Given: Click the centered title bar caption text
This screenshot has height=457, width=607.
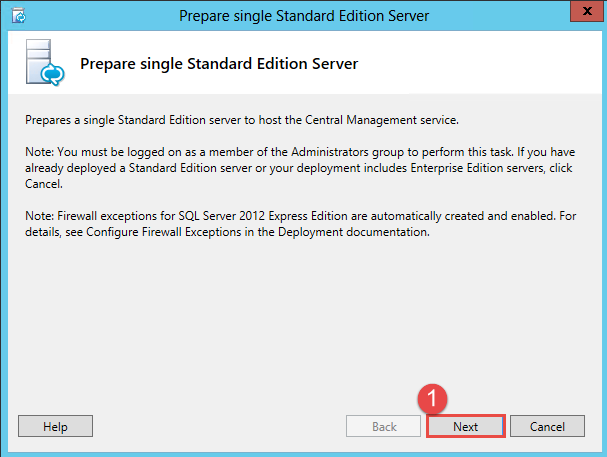Looking at the screenshot, I should [x=303, y=16].
